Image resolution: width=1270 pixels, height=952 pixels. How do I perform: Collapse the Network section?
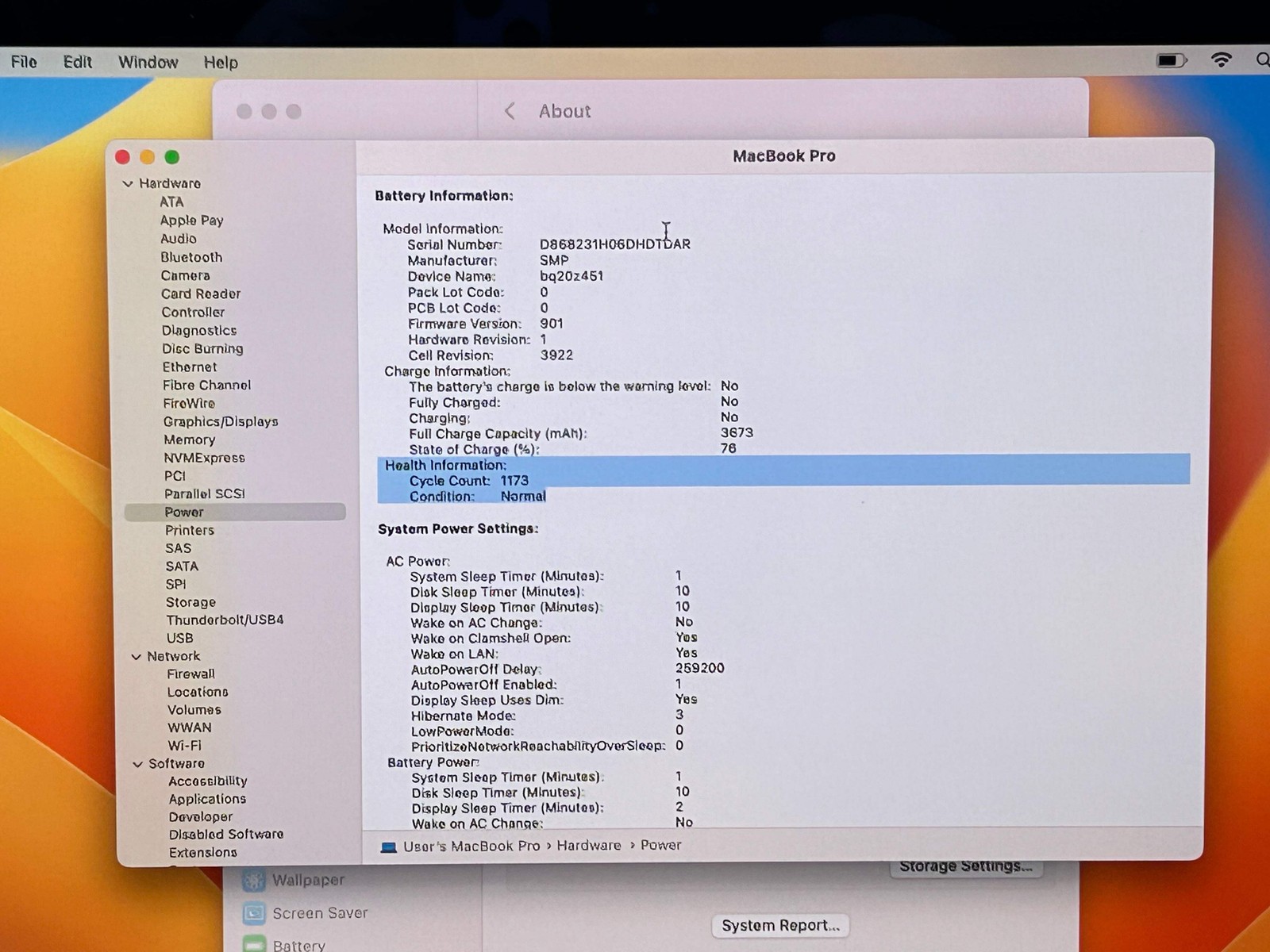point(136,657)
